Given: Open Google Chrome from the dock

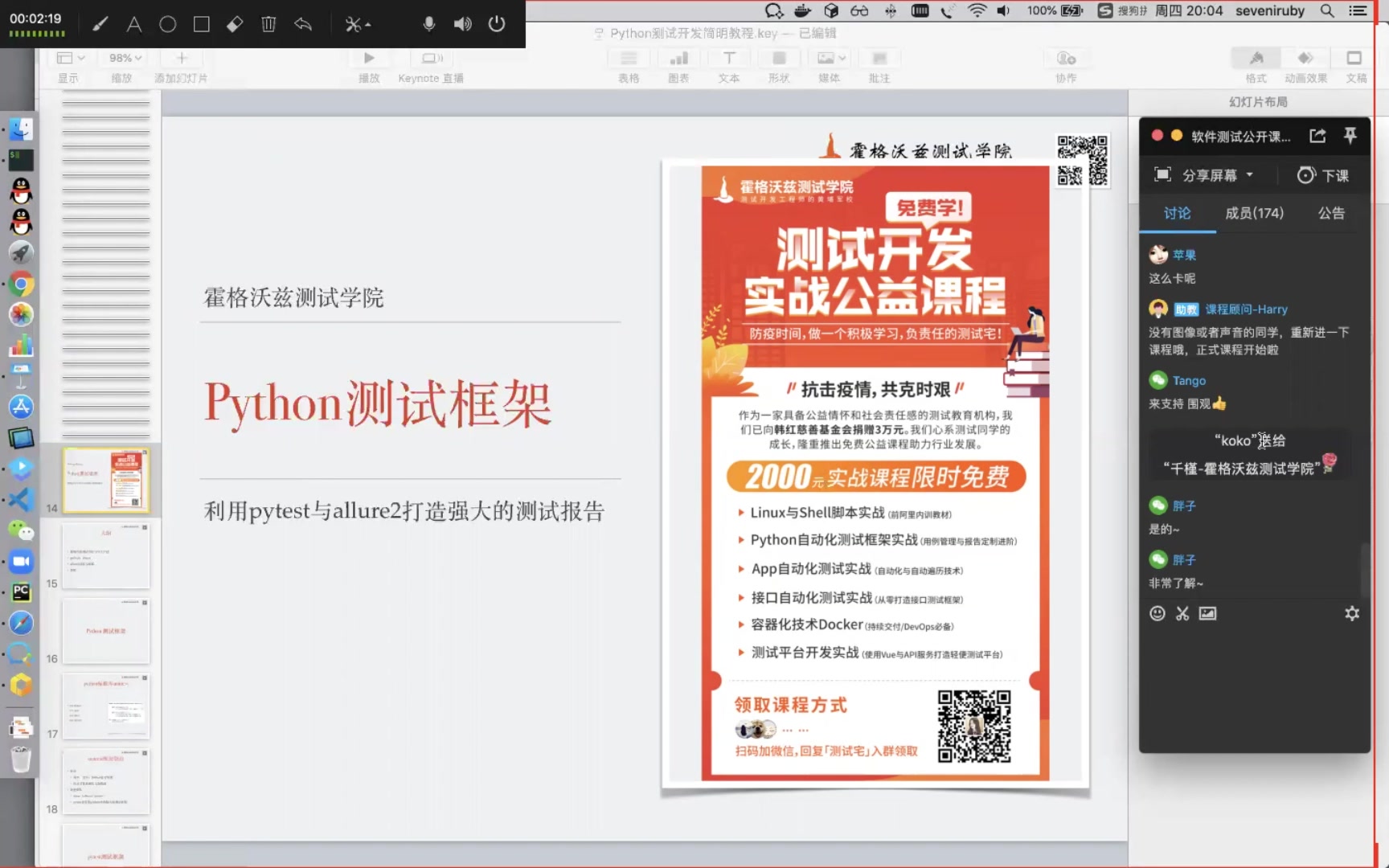Looking at the screenshot, I should coord(21,284).
